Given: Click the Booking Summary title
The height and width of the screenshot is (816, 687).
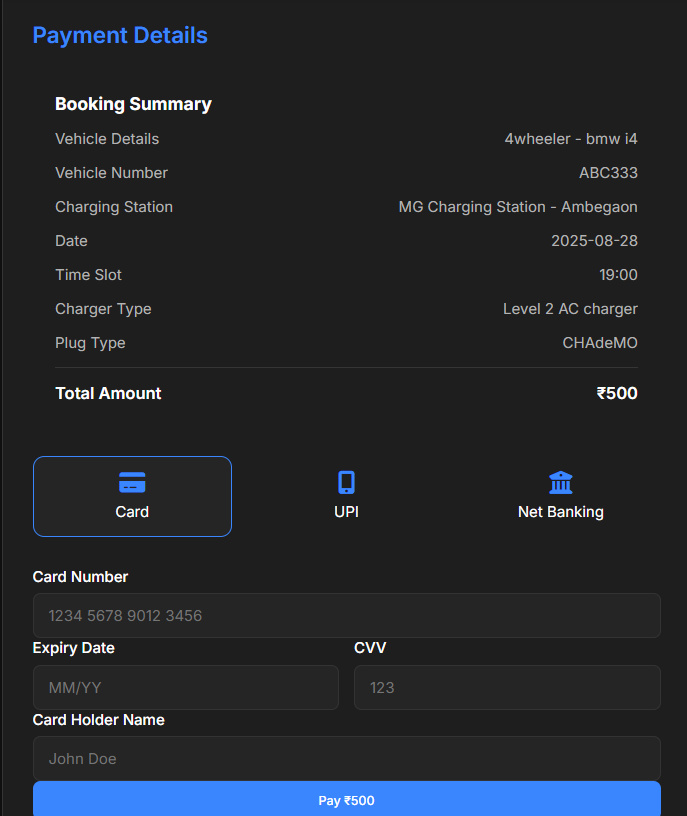Looking at the screenshot, I should pyautogui.click(x=133, y=104).
